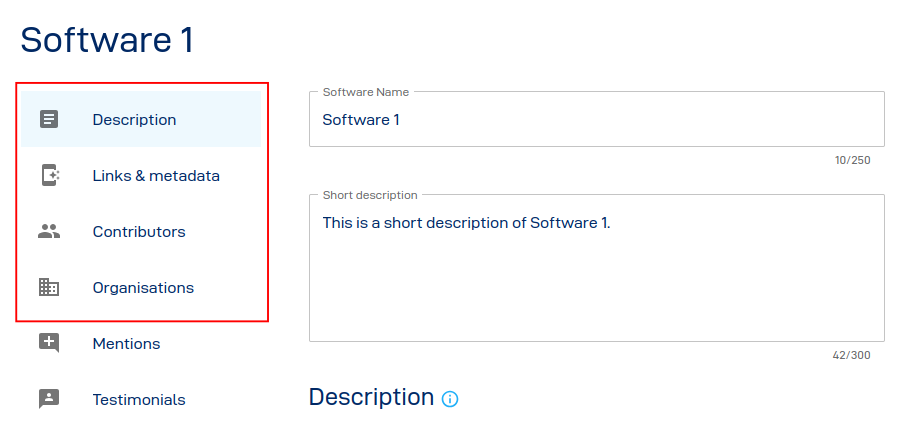Click the Mentions speech-bubble plus icon
The width and height of the screenshot is (914, 423).
pos(49,343)
